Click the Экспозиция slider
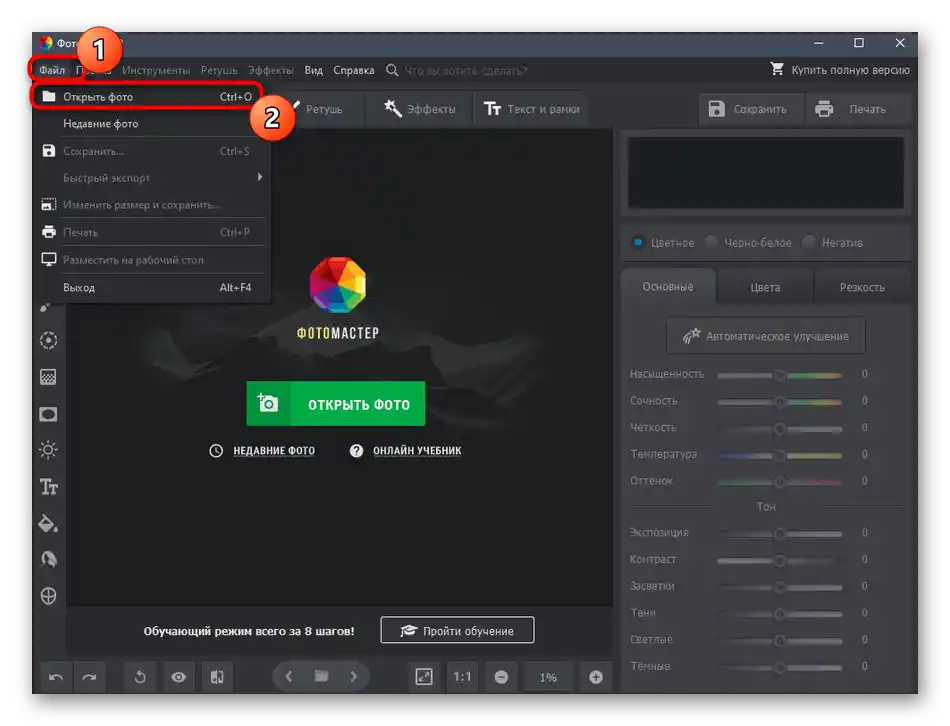 click(780, 534)
